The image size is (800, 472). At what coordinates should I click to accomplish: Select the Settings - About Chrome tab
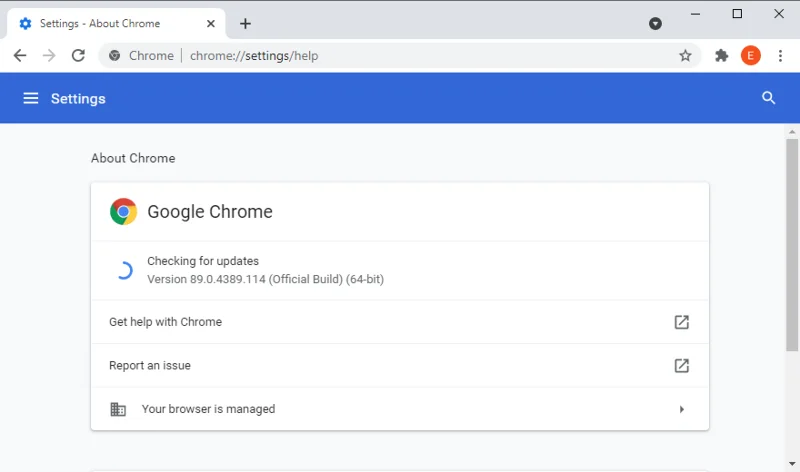[116, 23]
